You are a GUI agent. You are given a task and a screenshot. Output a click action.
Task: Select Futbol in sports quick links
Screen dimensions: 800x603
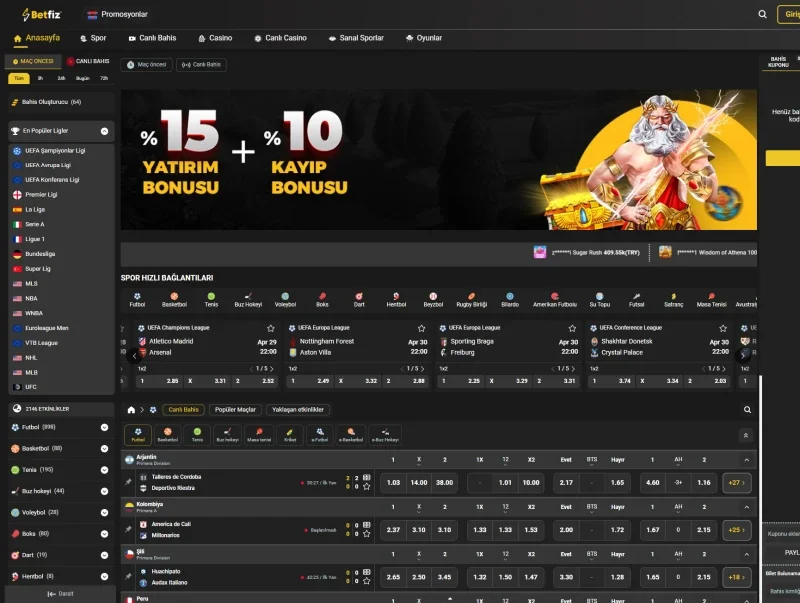point(137,300)
